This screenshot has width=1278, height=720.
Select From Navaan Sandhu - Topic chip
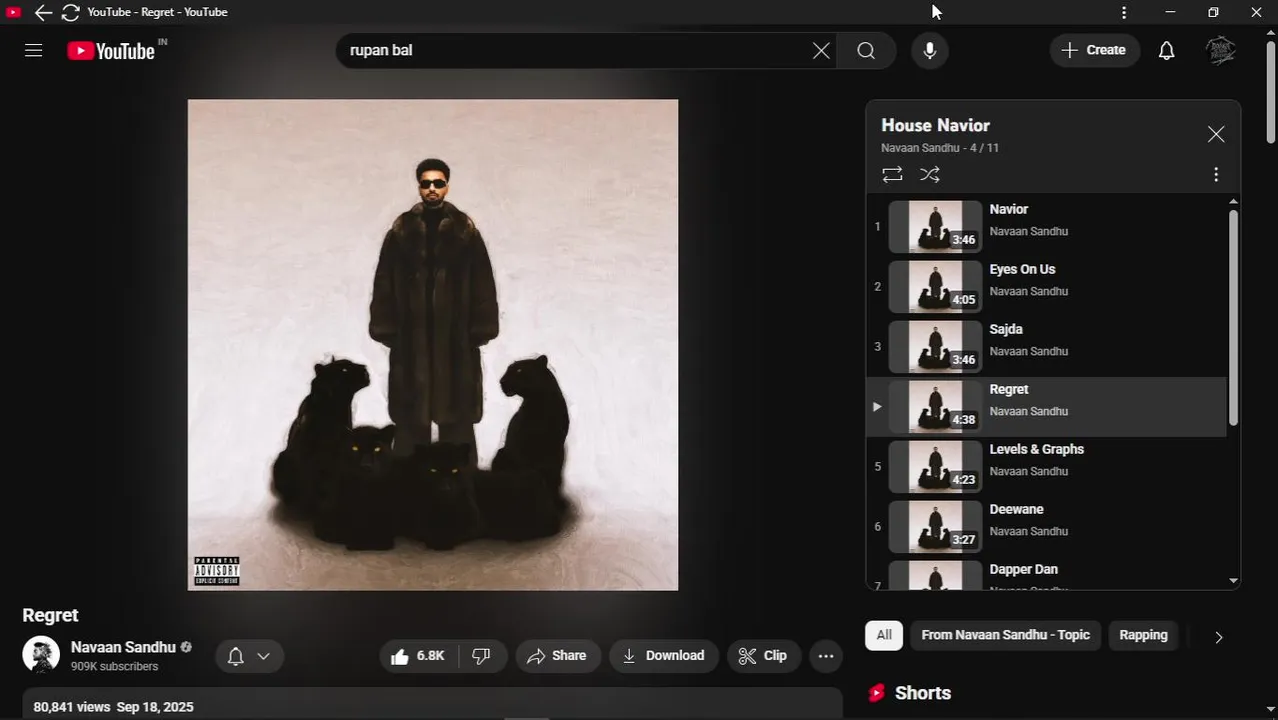click(x=1005, y=635)
